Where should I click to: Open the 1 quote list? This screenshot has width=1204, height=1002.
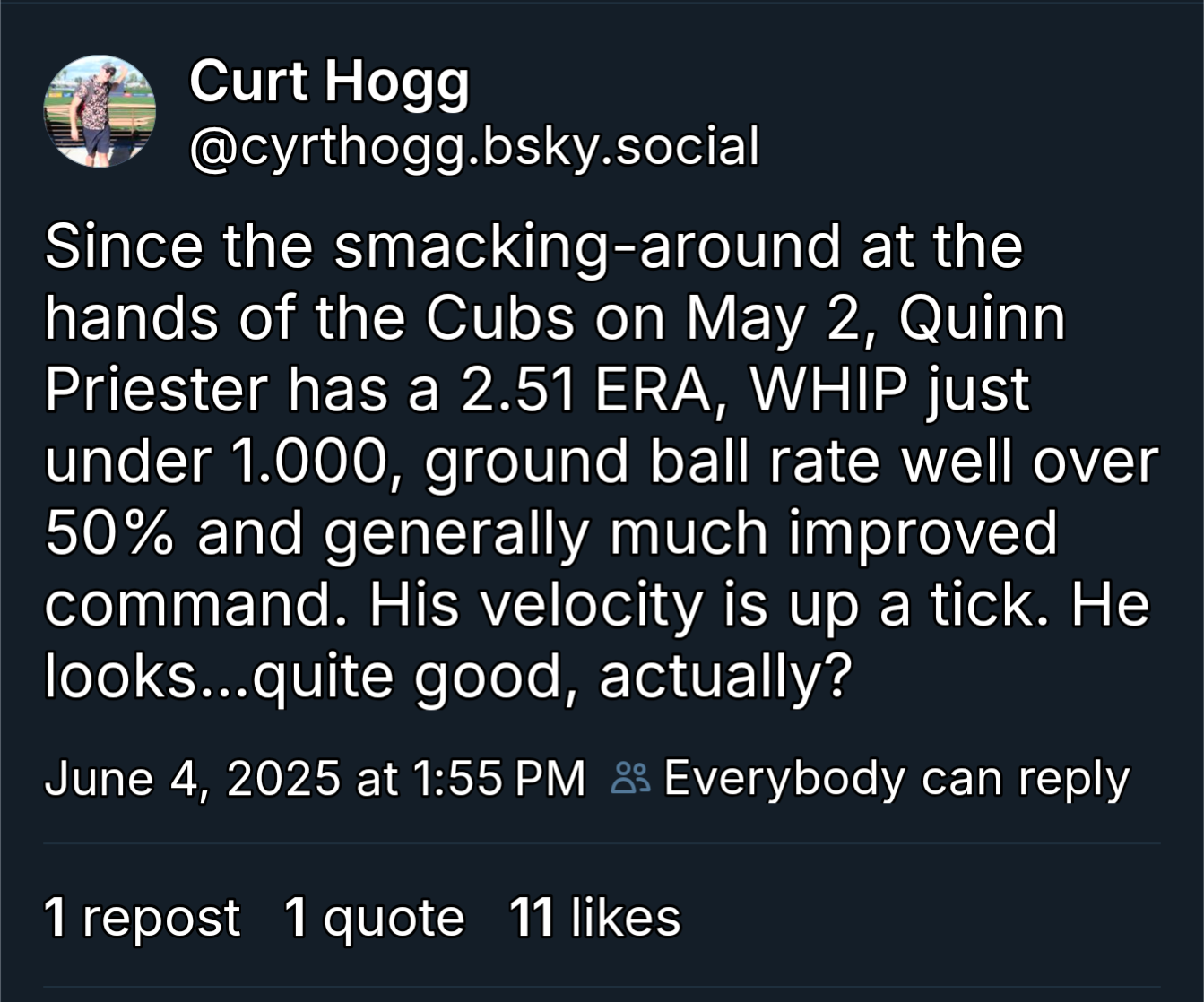tap(374, 918)
